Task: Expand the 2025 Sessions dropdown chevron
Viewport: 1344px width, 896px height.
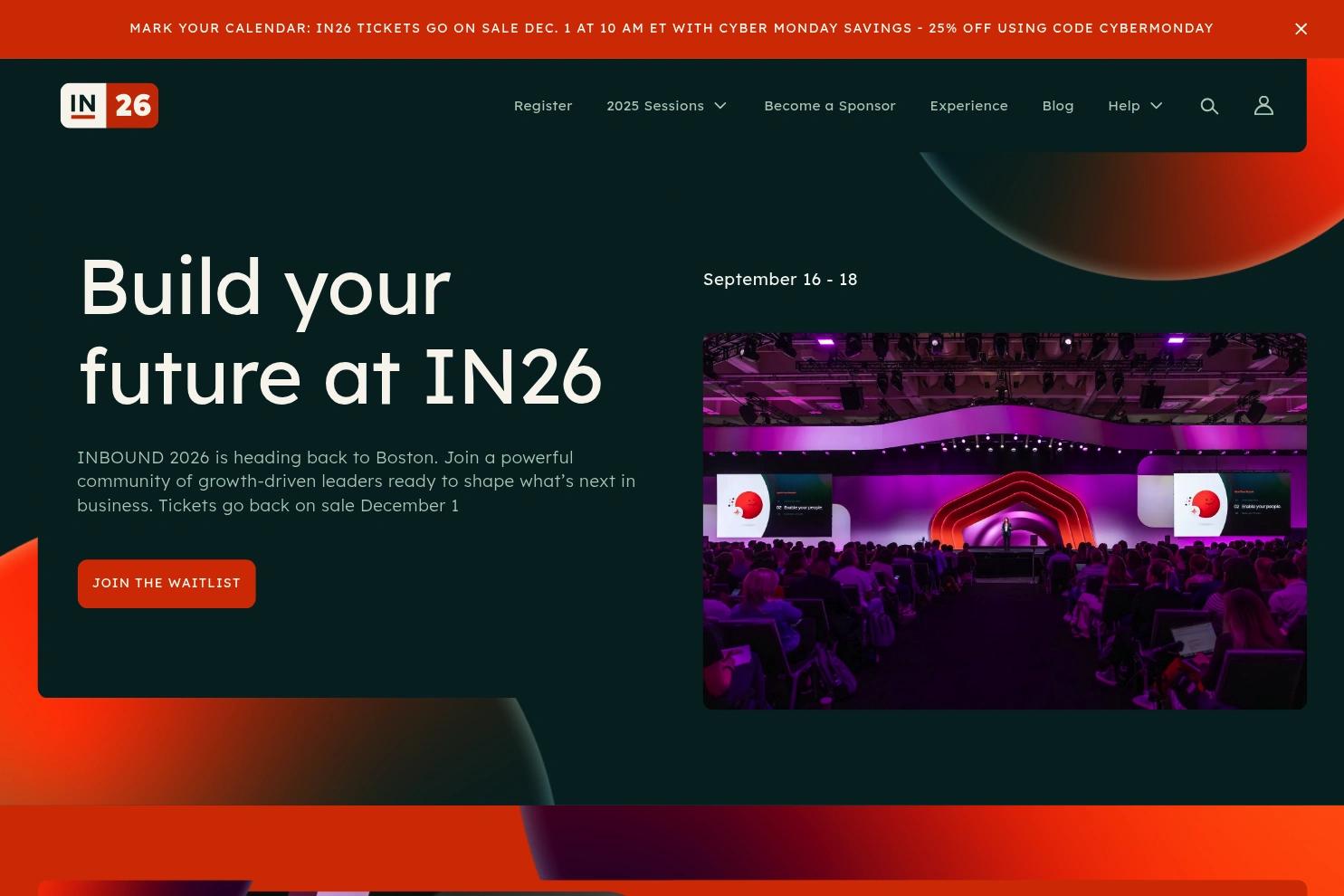Action: pos(720,106)
